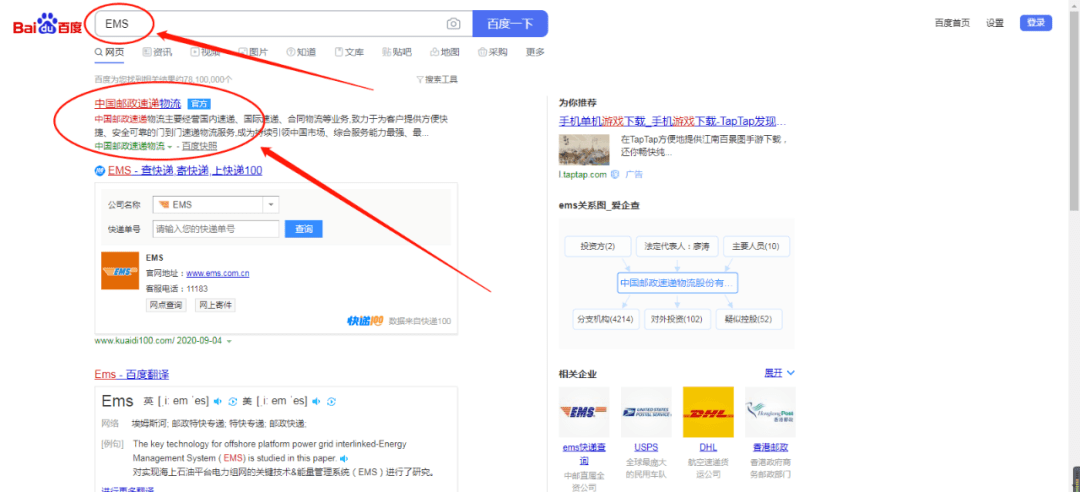Click the 百度一下 search button

[510, 23]
